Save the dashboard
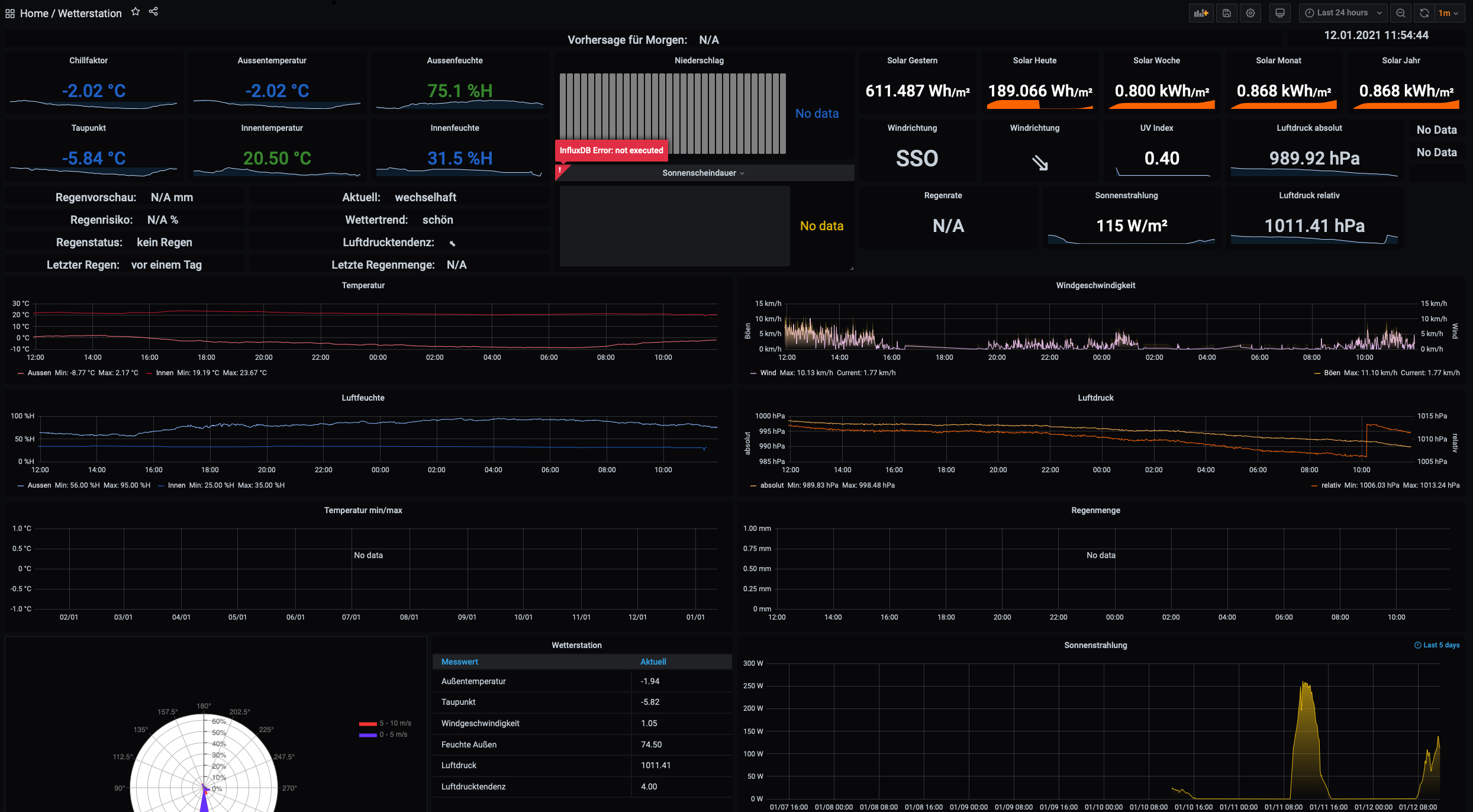 (x=1227, y=13)
